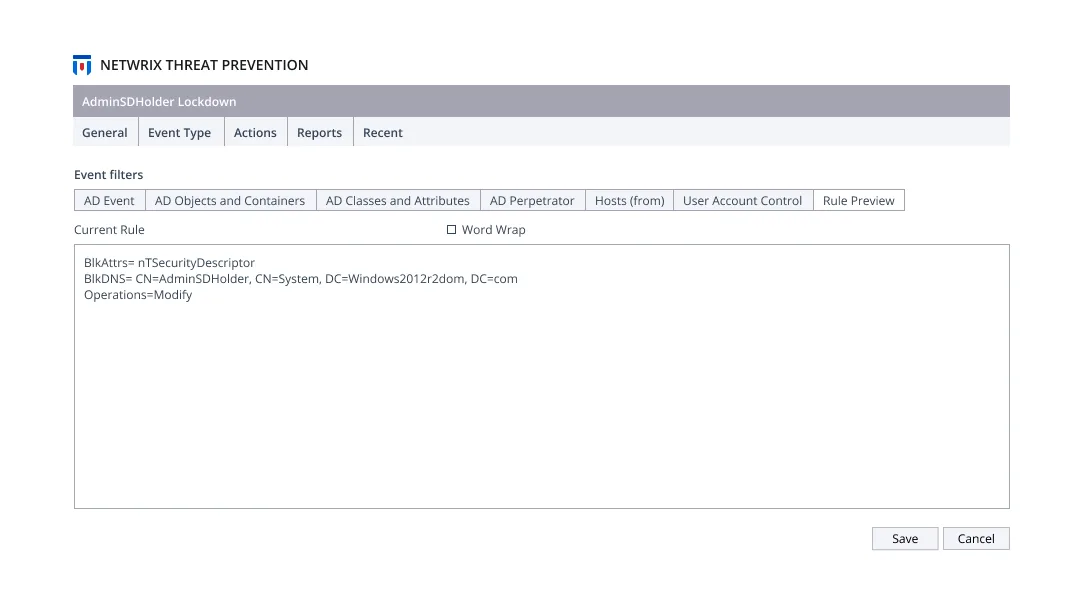Click inside the Current Rule text area
This screenshot has width=1080, height=608.
[541, 377]
